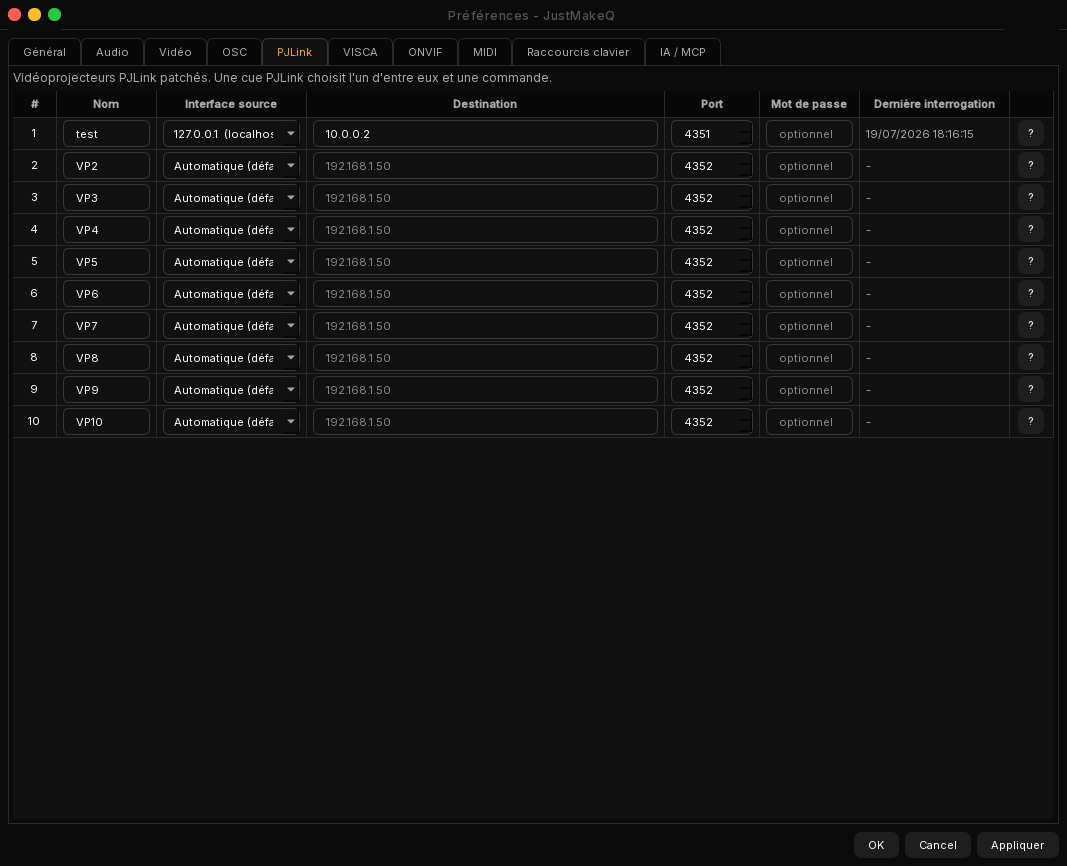
Task: Open the VP7 Interface source dropdown
Action: tap(231, 325)
